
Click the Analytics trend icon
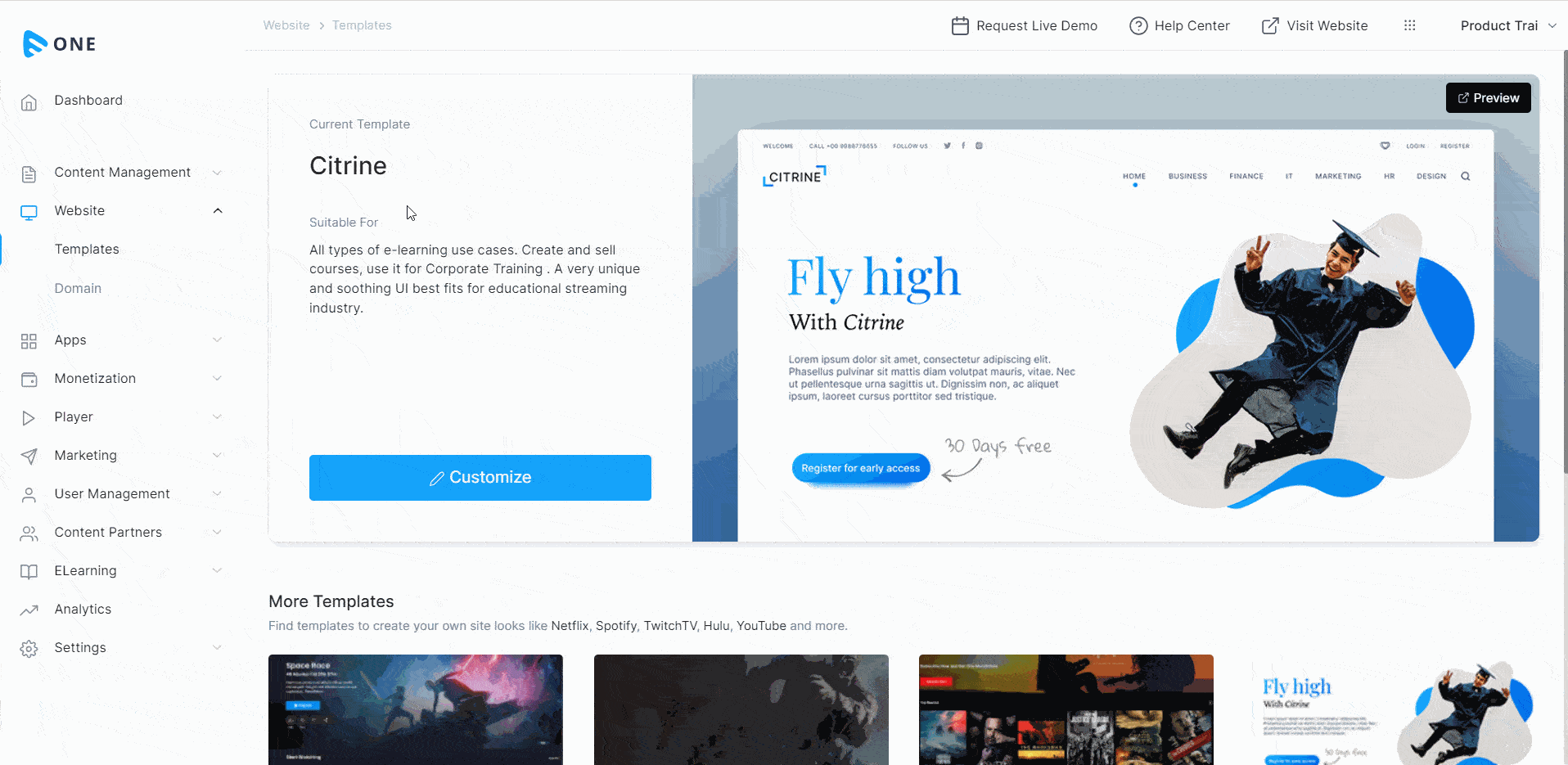click(29, 610)
